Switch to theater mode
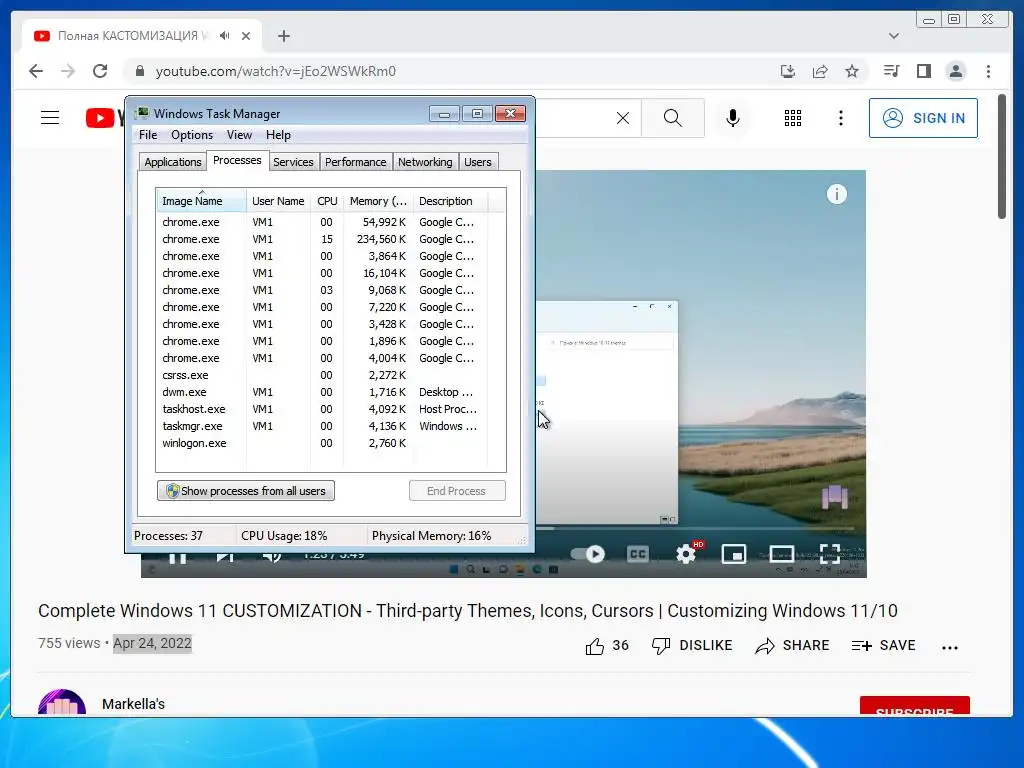Screen dimensions: 1024x768 pos(781,554)
